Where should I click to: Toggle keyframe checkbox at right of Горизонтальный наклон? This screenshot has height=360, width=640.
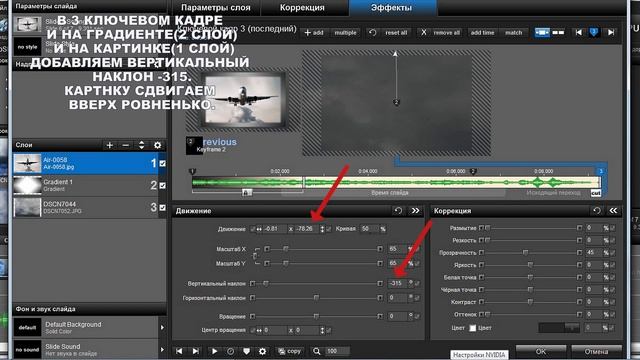click(x=417, y=298)
